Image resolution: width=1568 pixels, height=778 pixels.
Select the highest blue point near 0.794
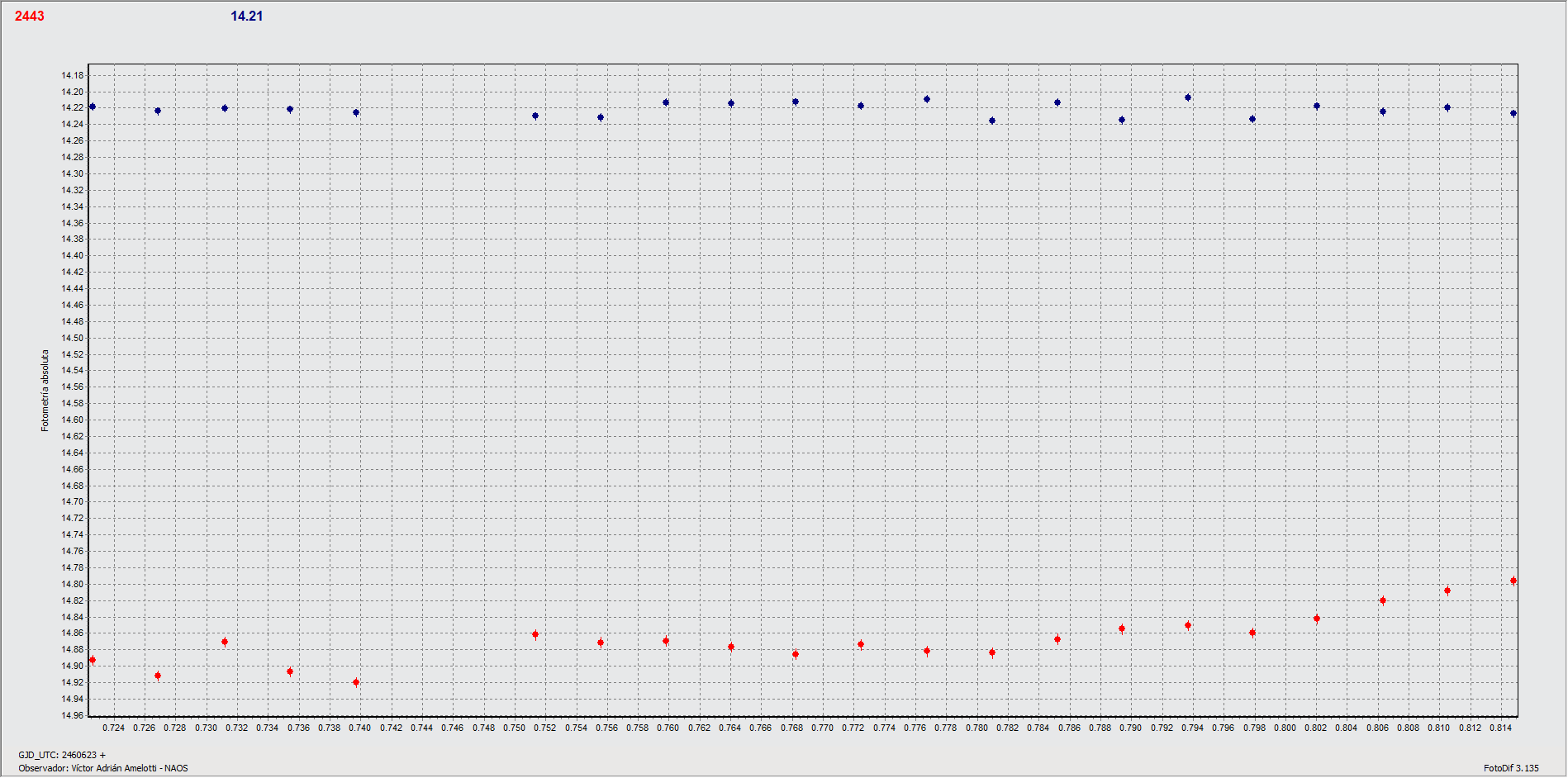click(1188, 97)
